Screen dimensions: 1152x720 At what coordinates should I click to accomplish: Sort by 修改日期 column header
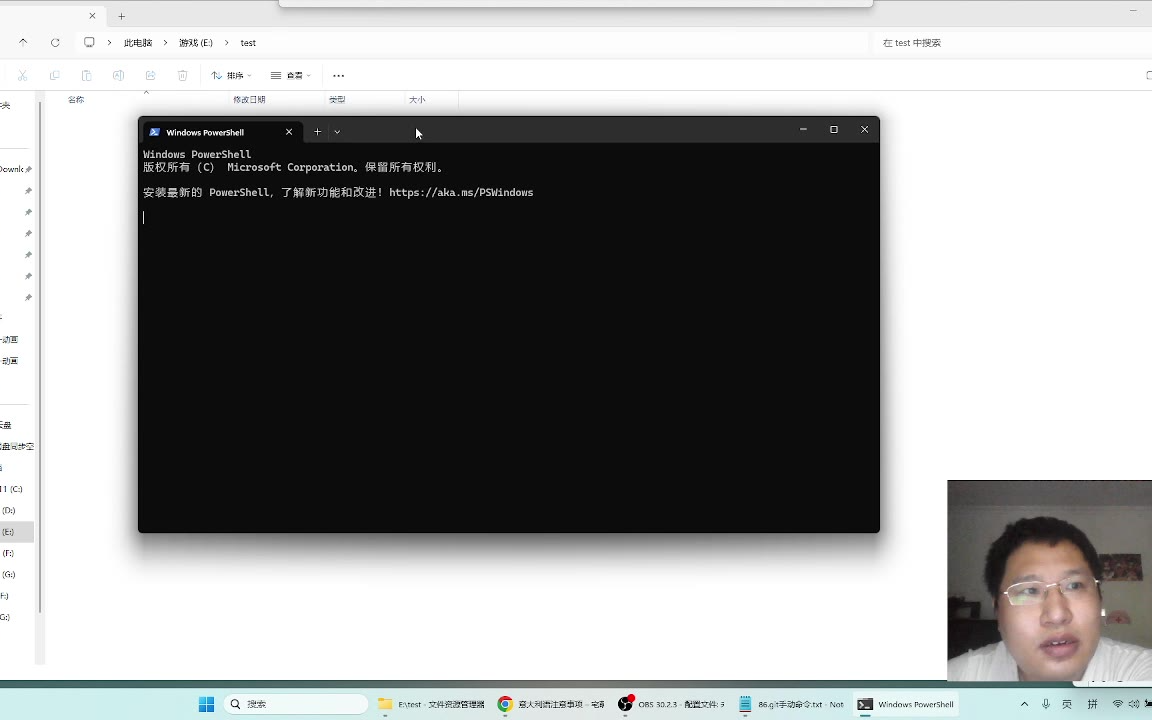coord(249,100)
